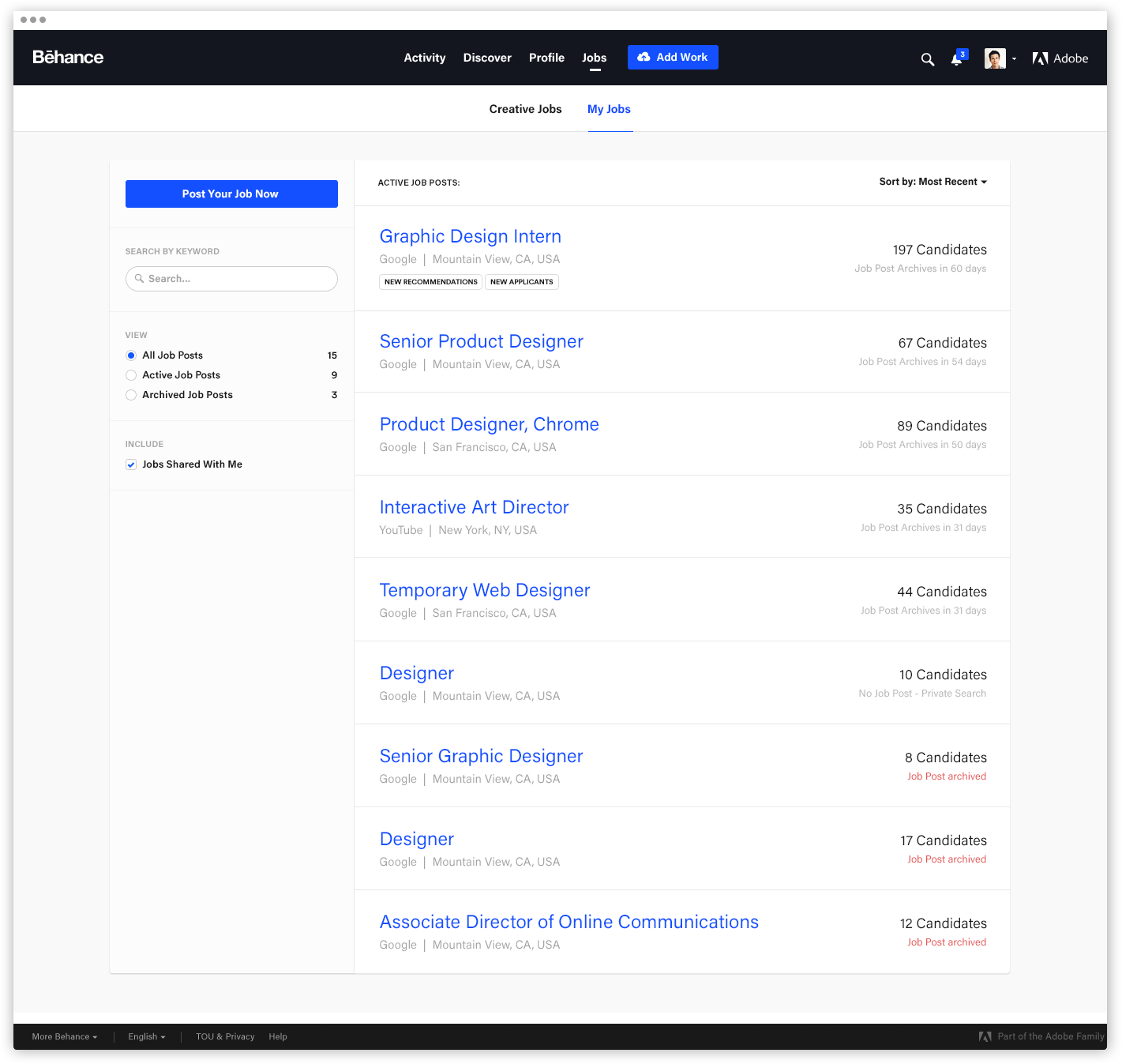This screenshot has width=1122, height=1064.
Task: Click the NEW APPLICANTS tag
Action: coord(522,282)
